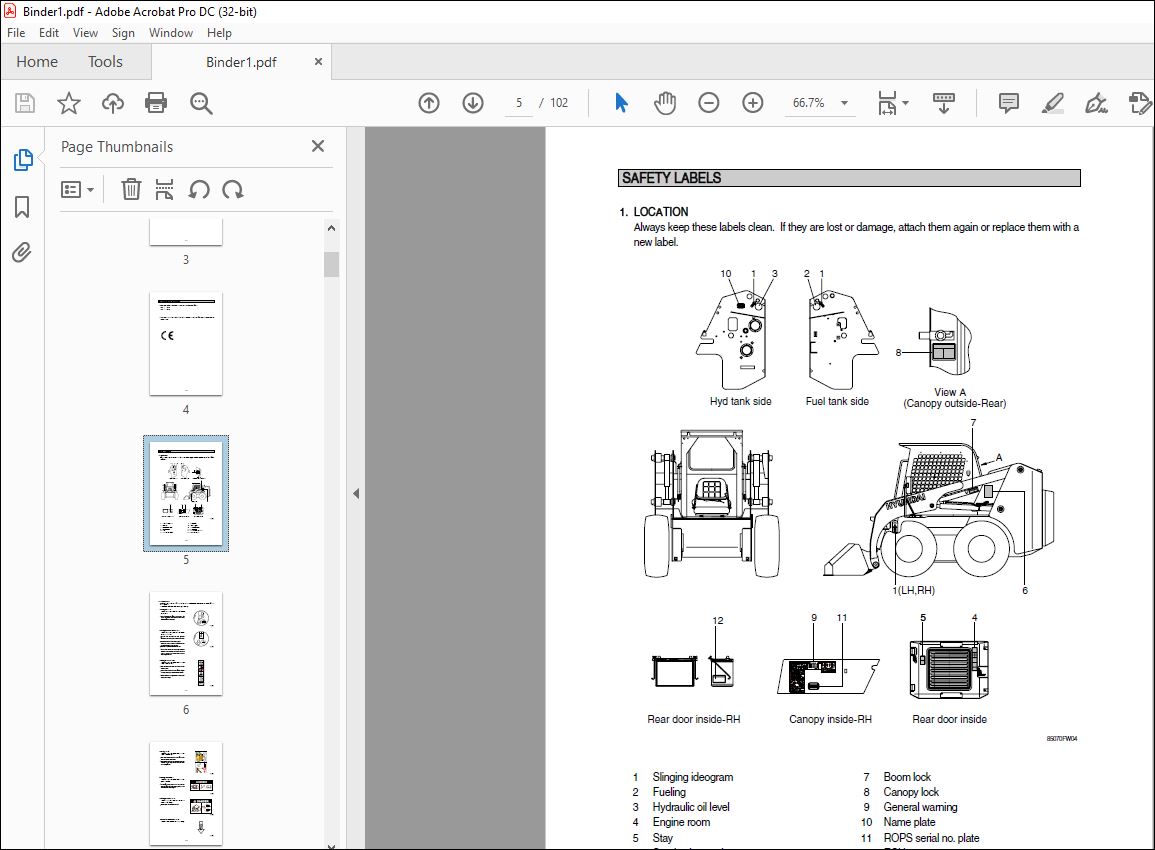The image size is (1155, 850).
Task: Click the cloud upload icon
Action: (113, 102)
